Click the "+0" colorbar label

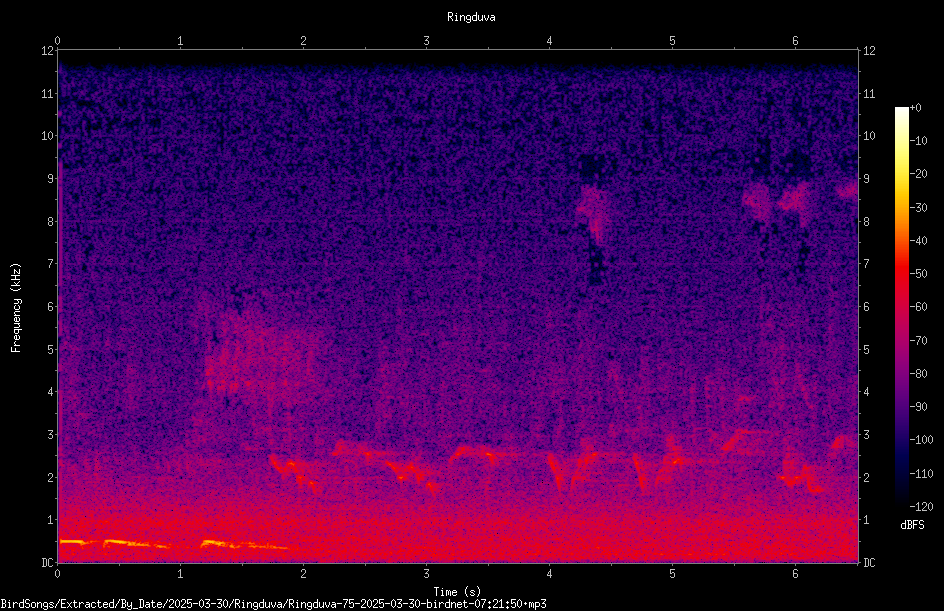point(915,108)
